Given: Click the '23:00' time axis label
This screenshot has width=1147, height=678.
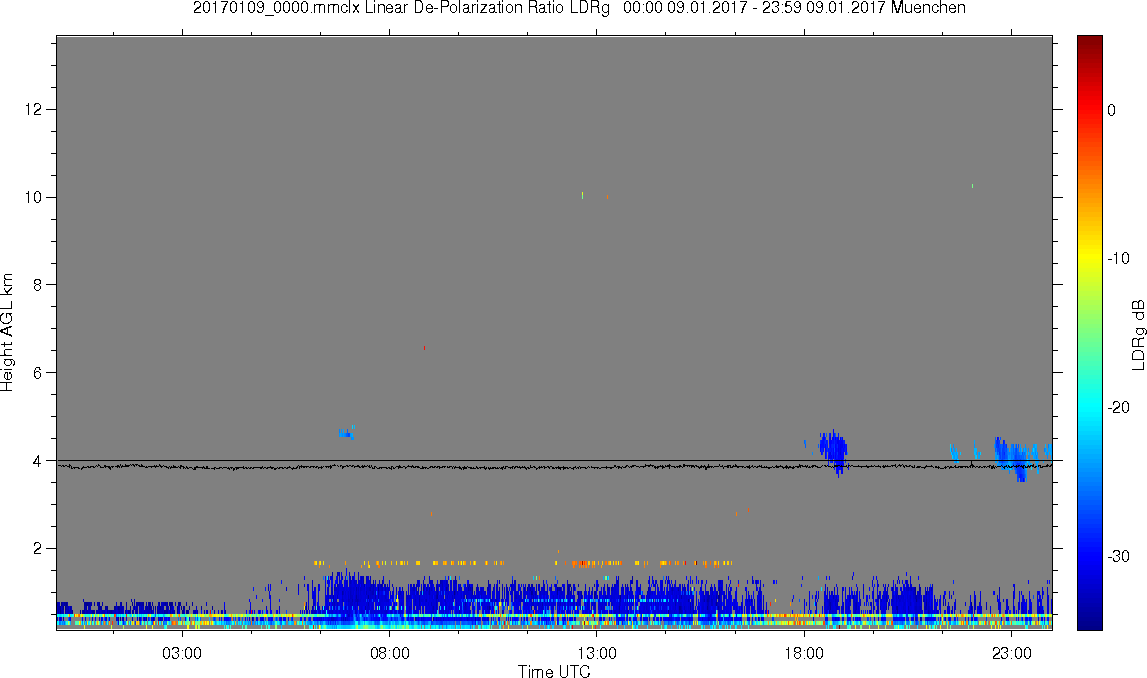Looking at the screenshot, I should [x=1011, y=653].
